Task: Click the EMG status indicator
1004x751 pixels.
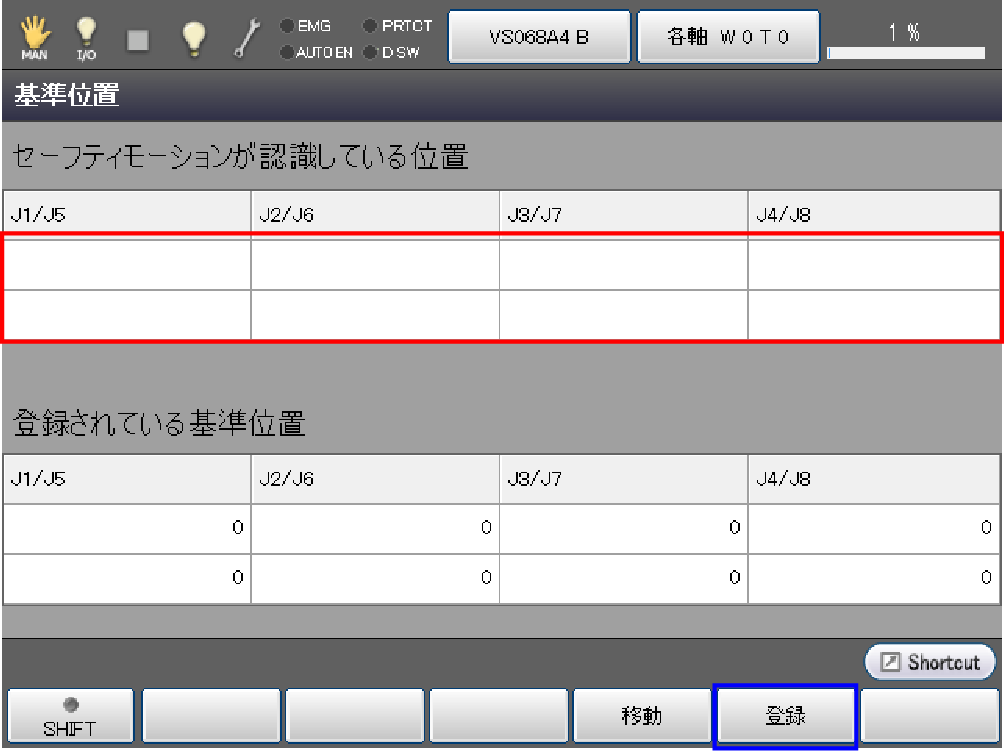Action: point(287,26)
